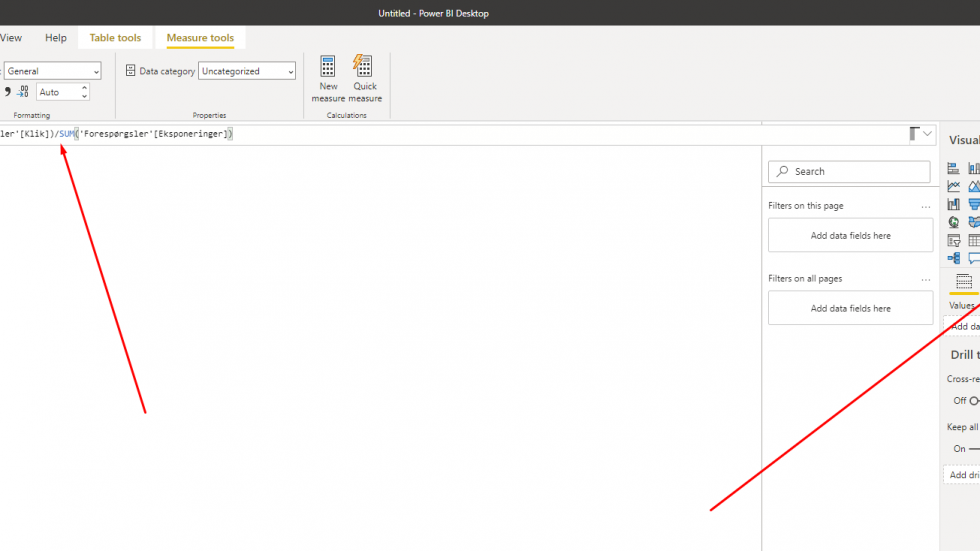Click the Quick measure icon
Screen dimensions: 980x551
pyautogui.click(x=362, y=66)
